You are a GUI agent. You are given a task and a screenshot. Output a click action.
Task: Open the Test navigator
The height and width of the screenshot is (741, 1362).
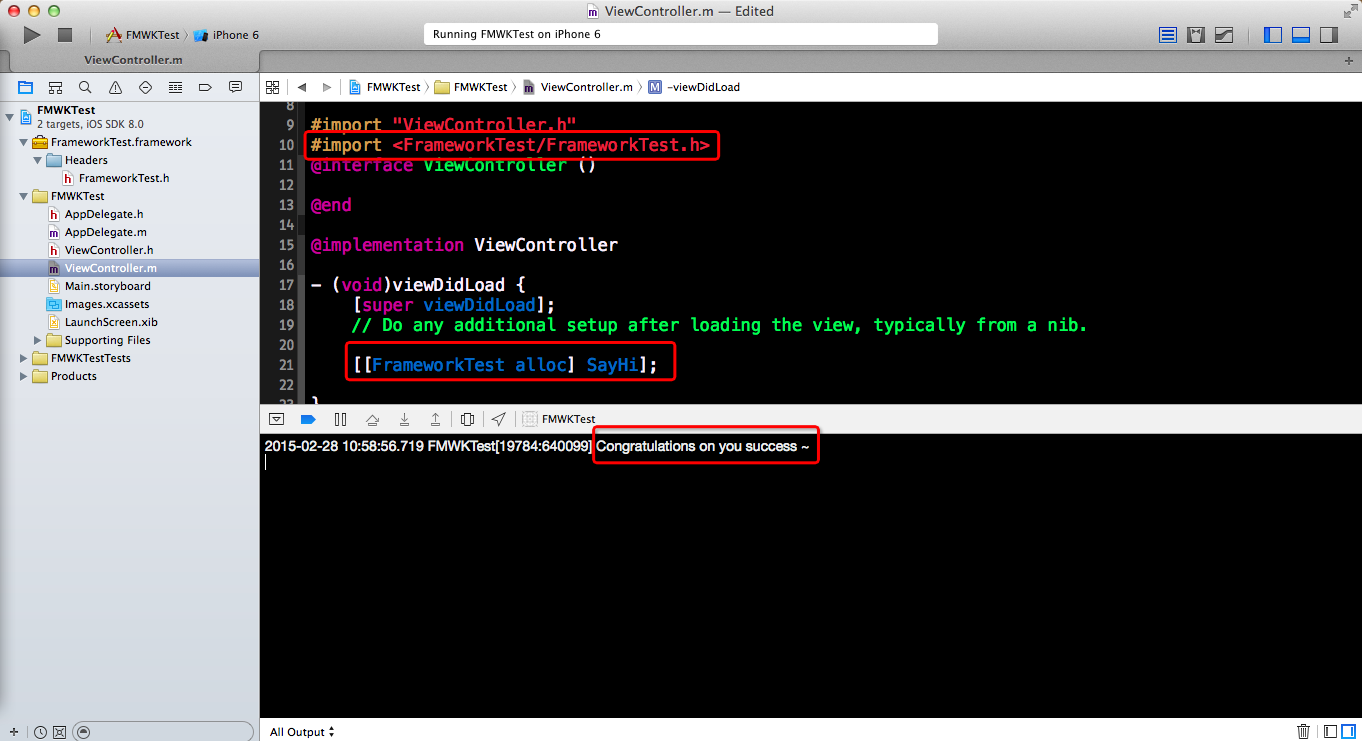145,87
